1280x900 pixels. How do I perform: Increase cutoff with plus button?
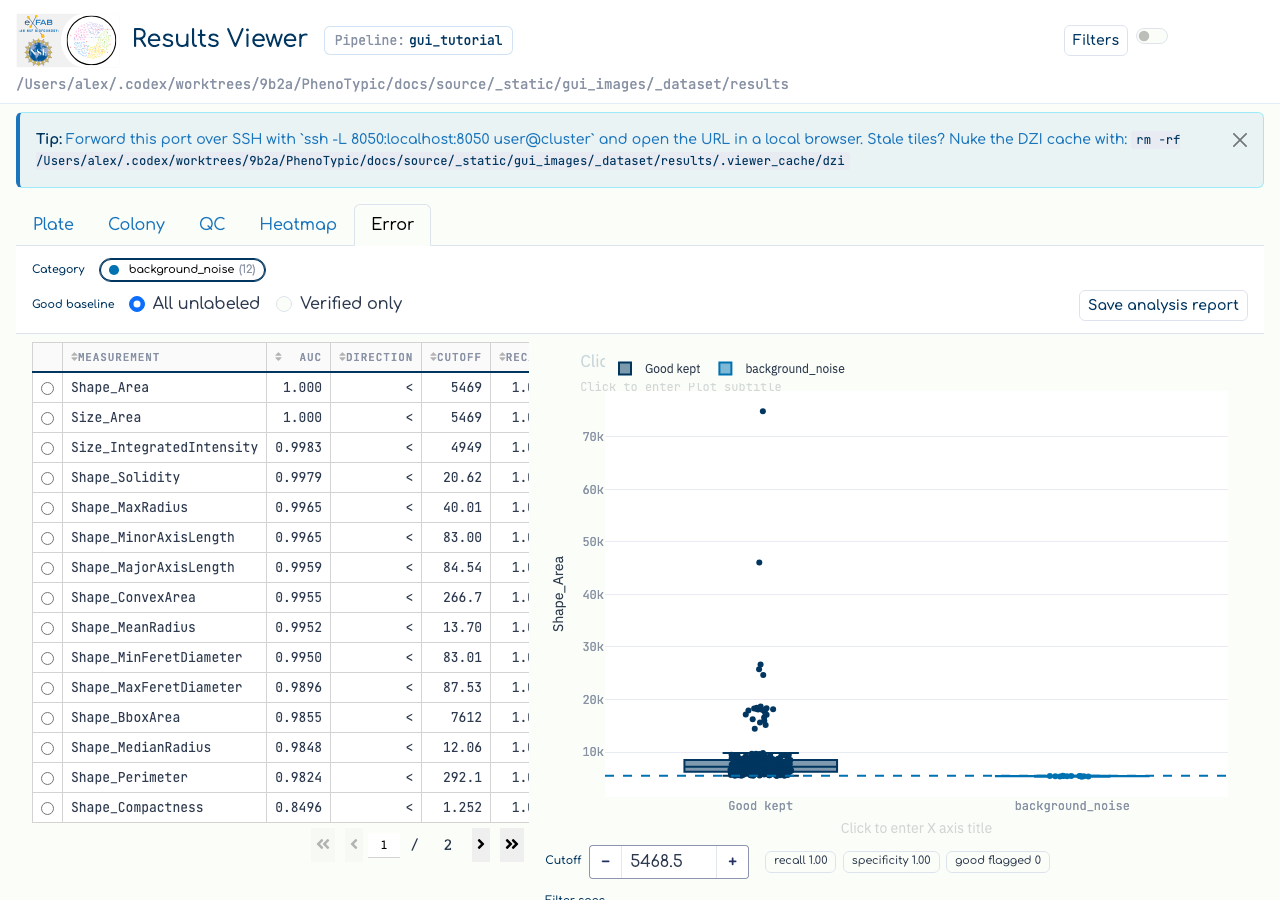pyautogui.click(x=732, y=861)
